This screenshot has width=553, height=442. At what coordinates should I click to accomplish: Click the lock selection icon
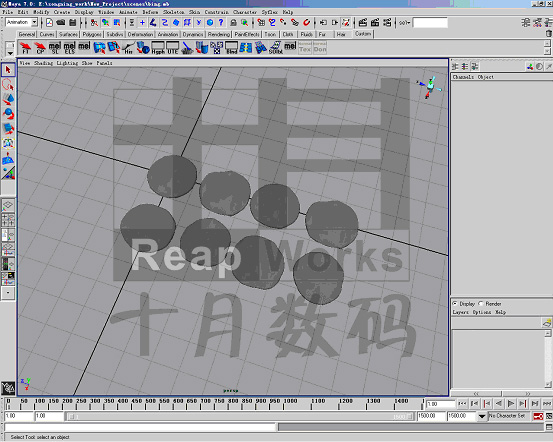click(233, 23)
